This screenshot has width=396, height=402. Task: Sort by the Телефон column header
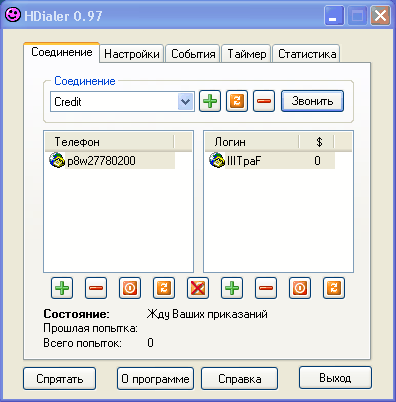tap(109, 142)
